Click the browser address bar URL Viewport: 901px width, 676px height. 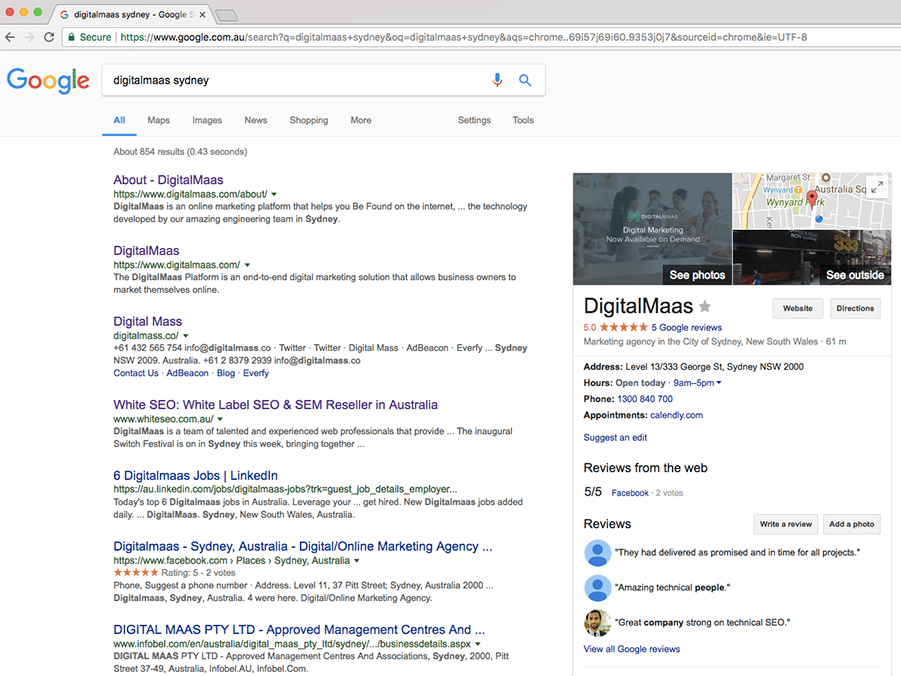point(463,37)
